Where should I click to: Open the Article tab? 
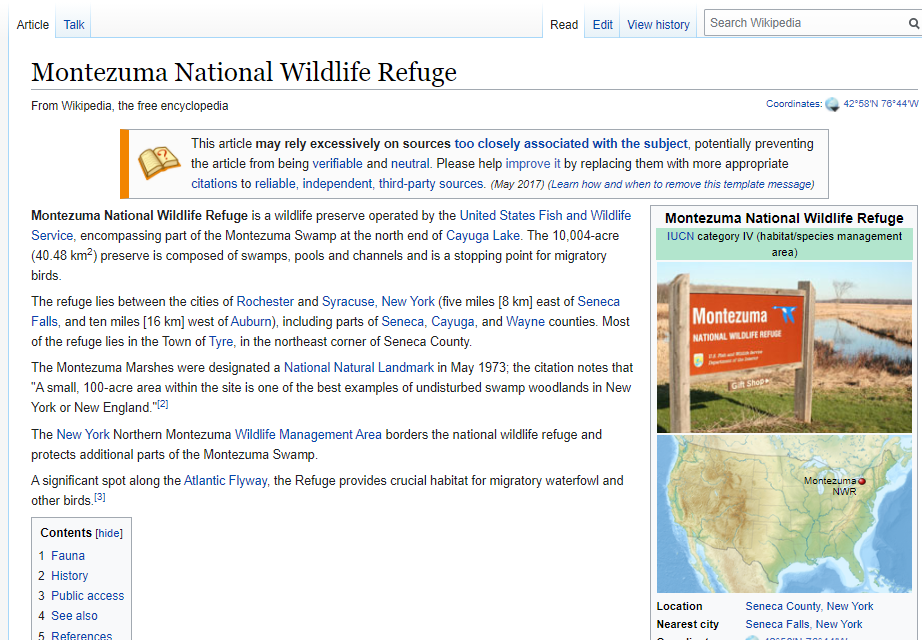[32, 25]
